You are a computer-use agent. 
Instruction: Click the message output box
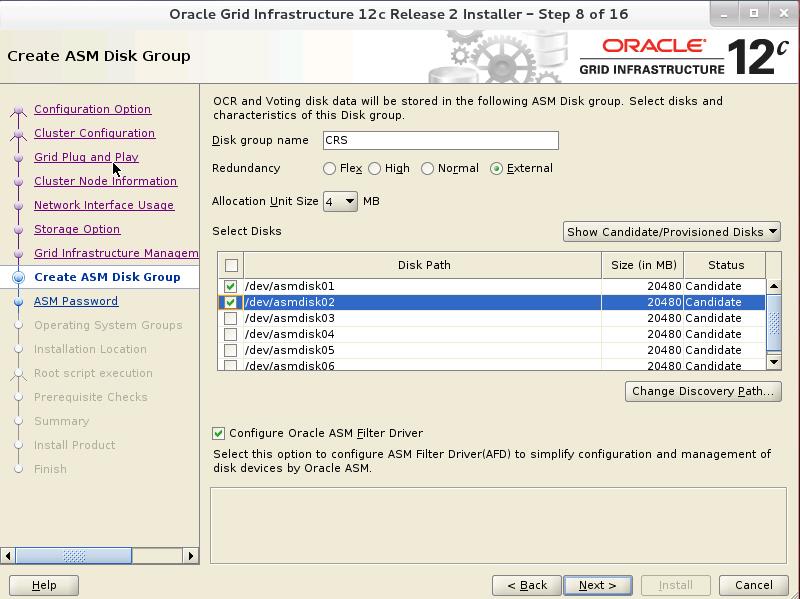pyautogui.click(x=498, y=526)
